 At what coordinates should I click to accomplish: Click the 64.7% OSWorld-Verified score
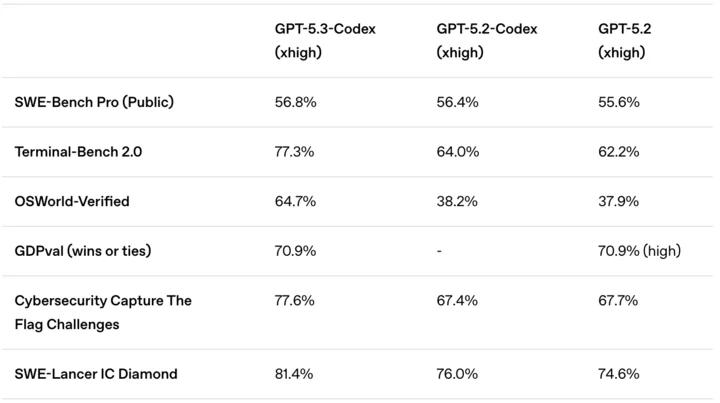click(x=295, y=201)
